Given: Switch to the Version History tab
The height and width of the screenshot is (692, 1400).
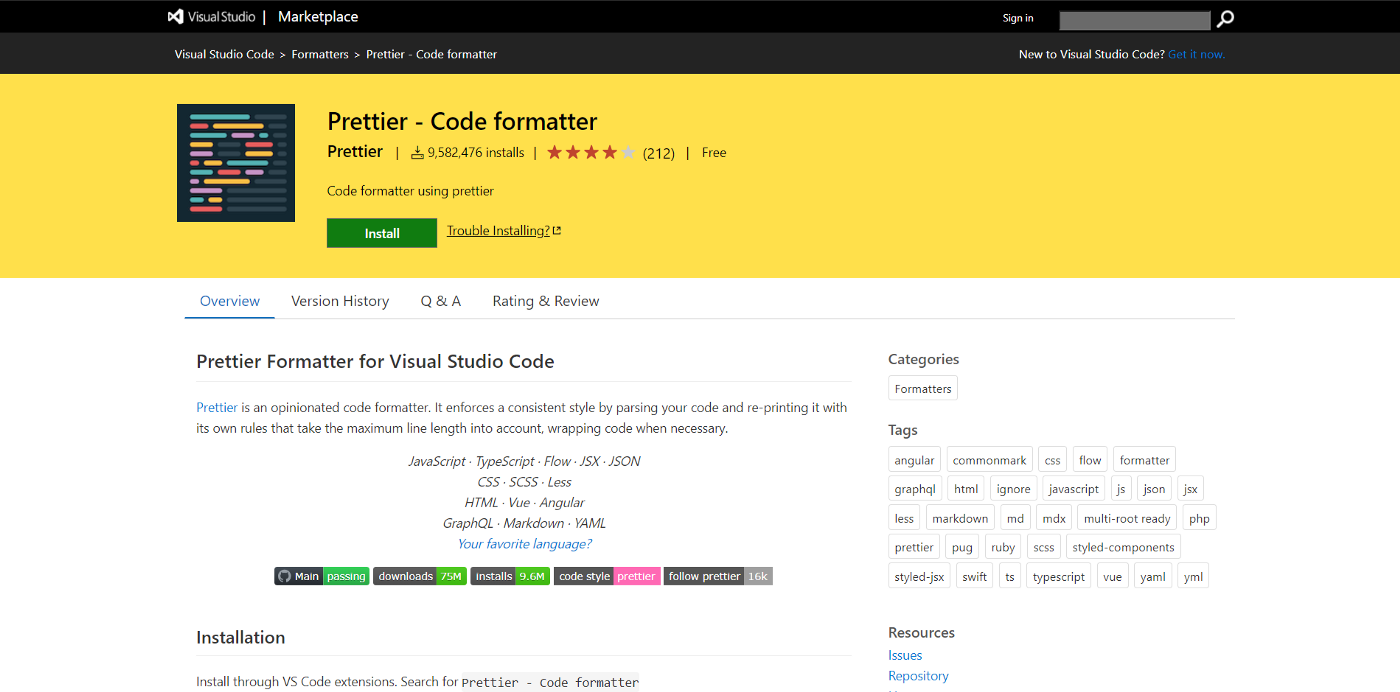Looking at the screenshot, I should point(340,301).
